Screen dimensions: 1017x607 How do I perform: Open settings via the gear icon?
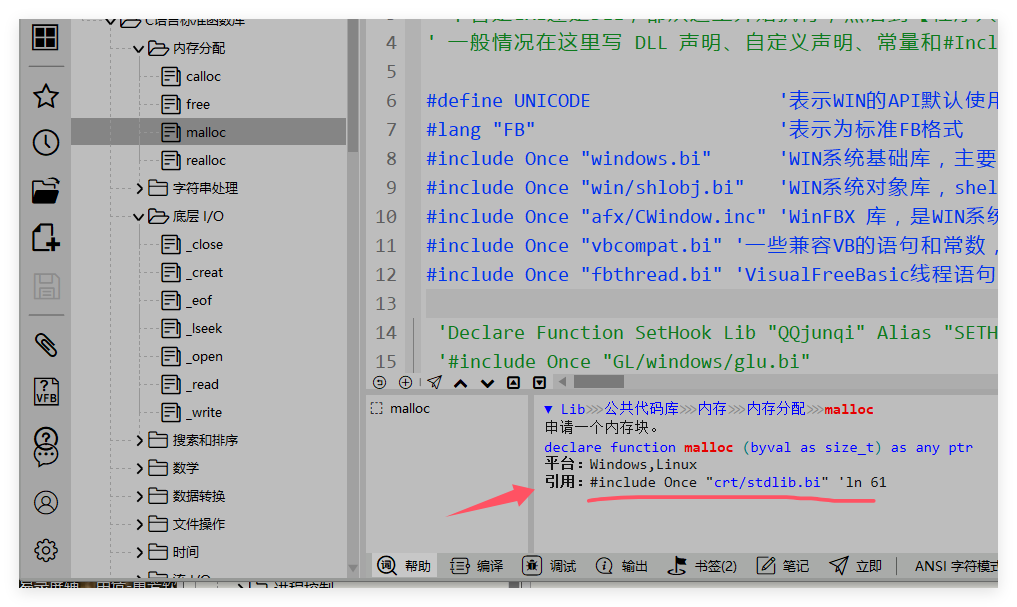(x=46, y=550)
